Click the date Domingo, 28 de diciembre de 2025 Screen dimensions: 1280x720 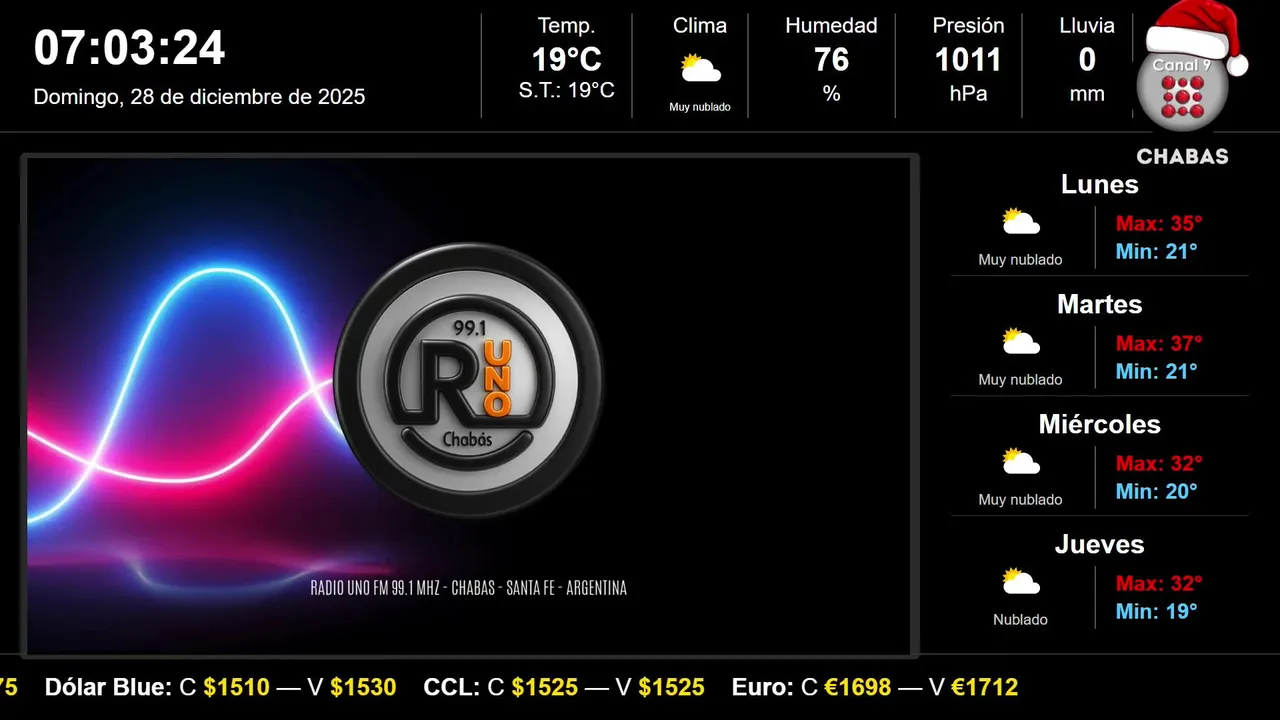click(x=200, y=97)
